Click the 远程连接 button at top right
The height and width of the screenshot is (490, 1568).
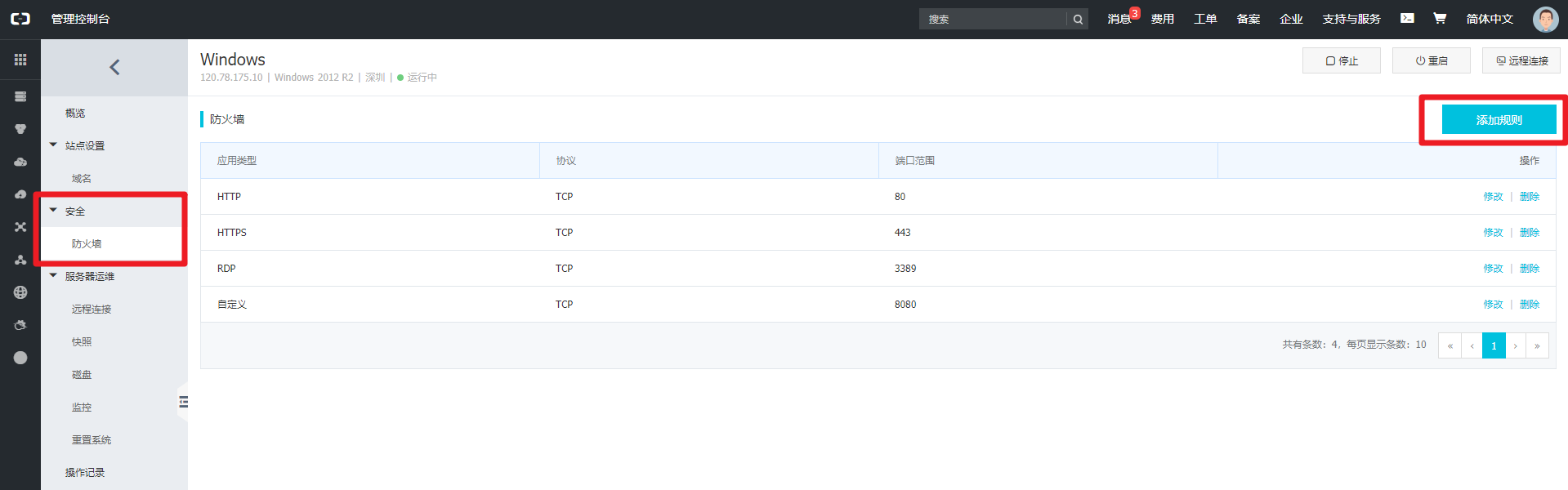point(1521,60)
